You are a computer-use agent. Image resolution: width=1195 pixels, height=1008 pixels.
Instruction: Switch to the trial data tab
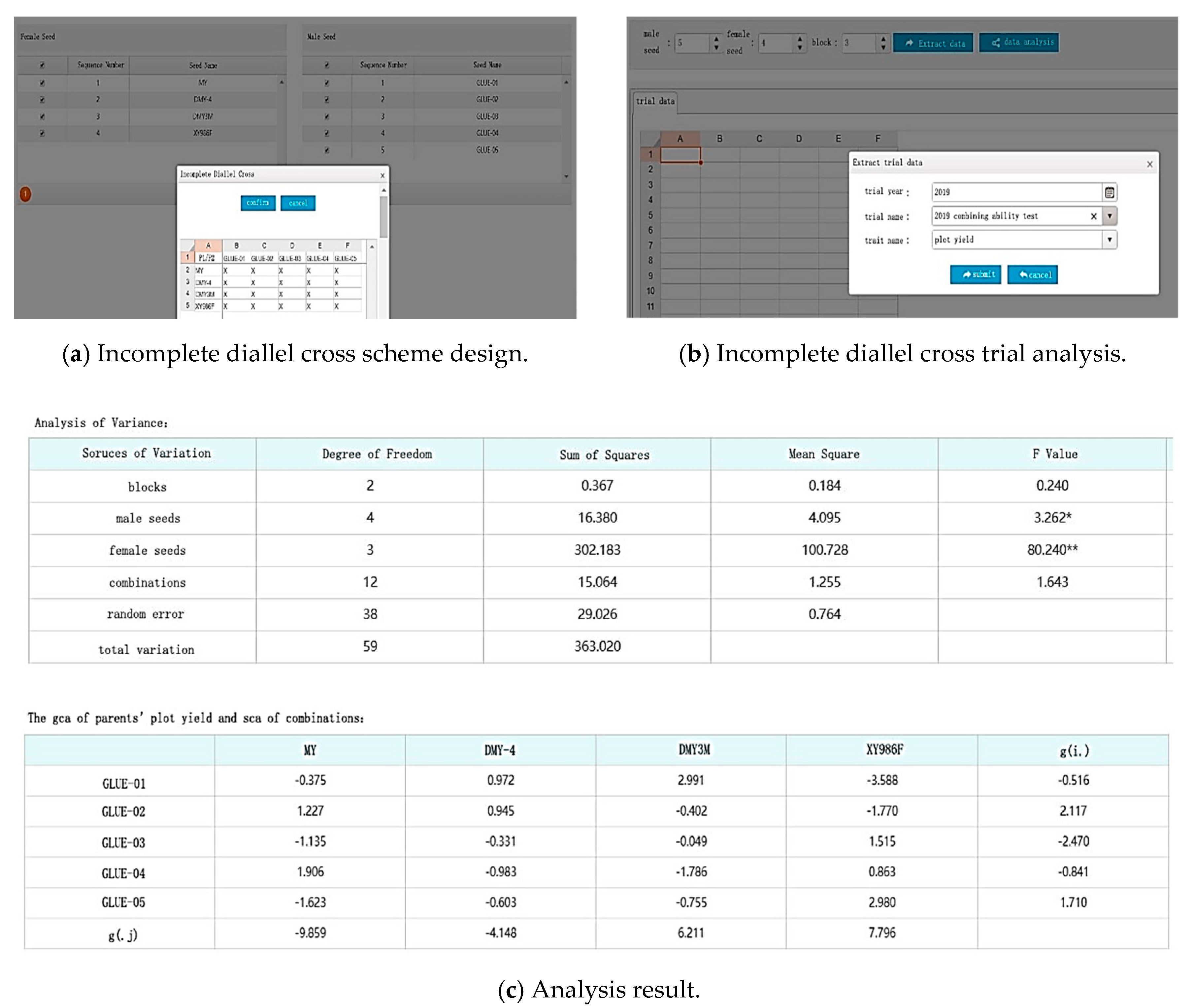click(655, 101)
